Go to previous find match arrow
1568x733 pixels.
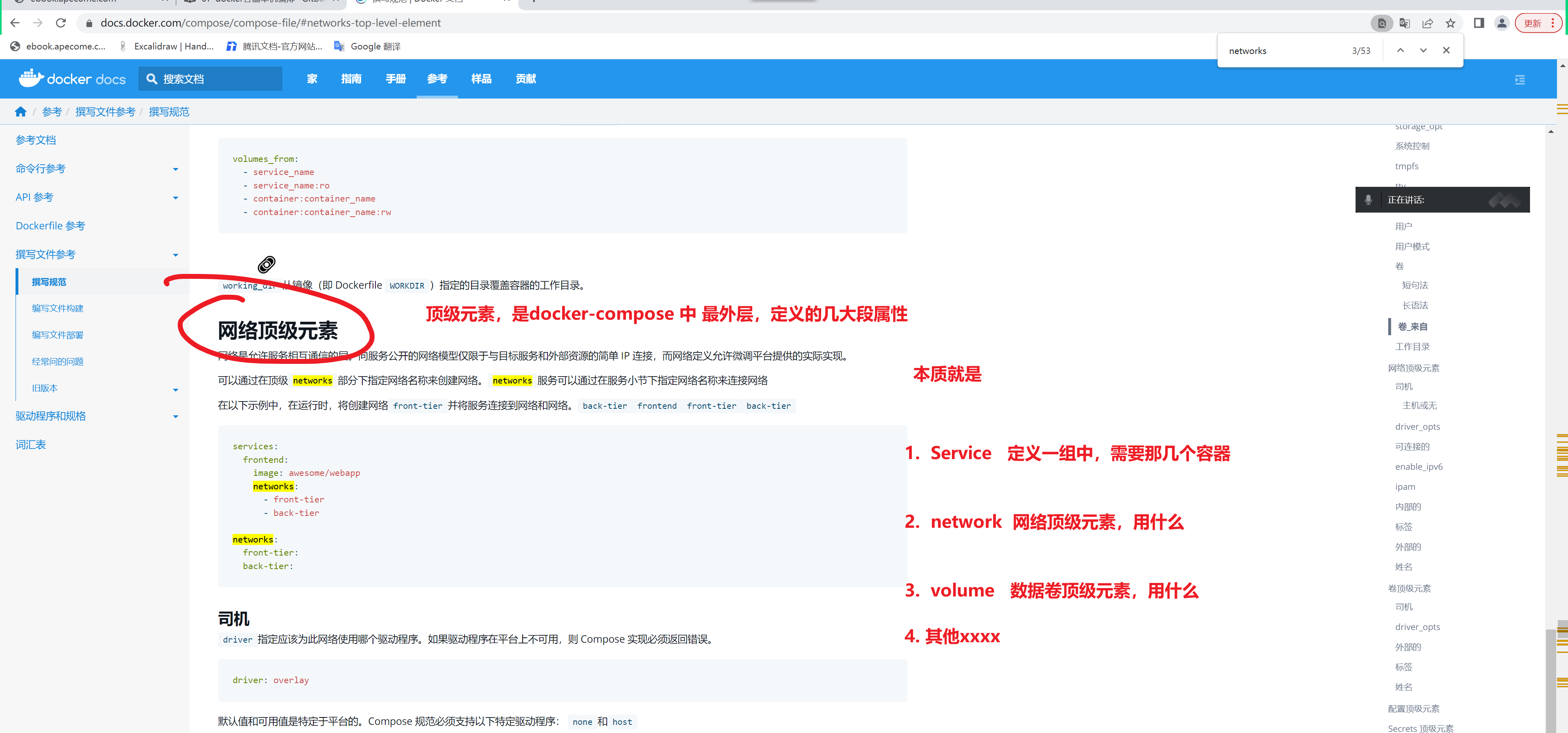coord(1400,51)
